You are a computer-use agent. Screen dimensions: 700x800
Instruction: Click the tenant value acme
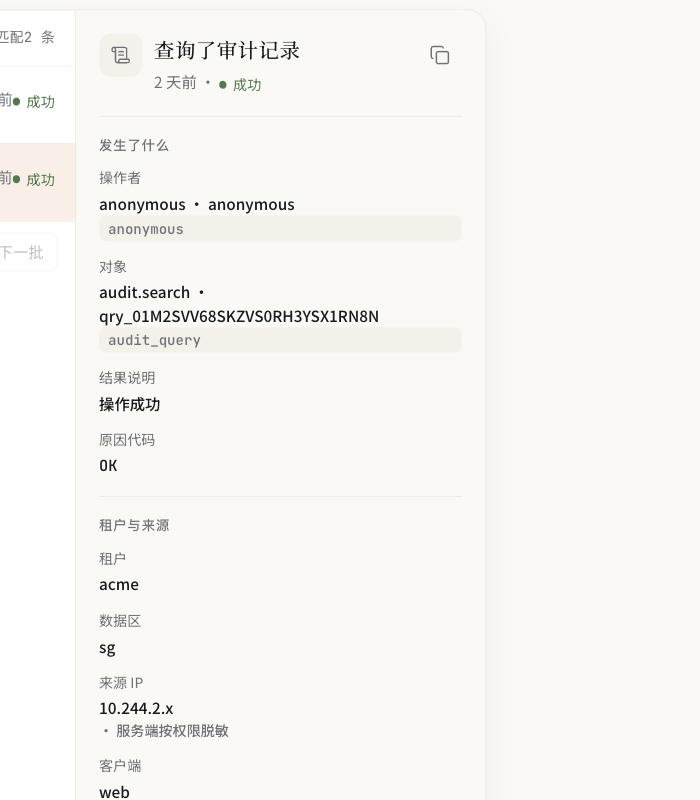(119, 585)
